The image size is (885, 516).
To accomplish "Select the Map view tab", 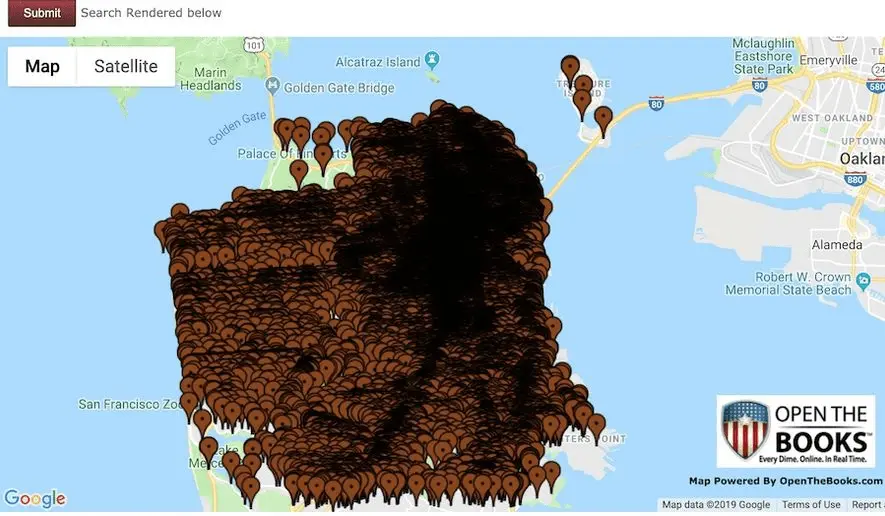I will coord(42,67).
